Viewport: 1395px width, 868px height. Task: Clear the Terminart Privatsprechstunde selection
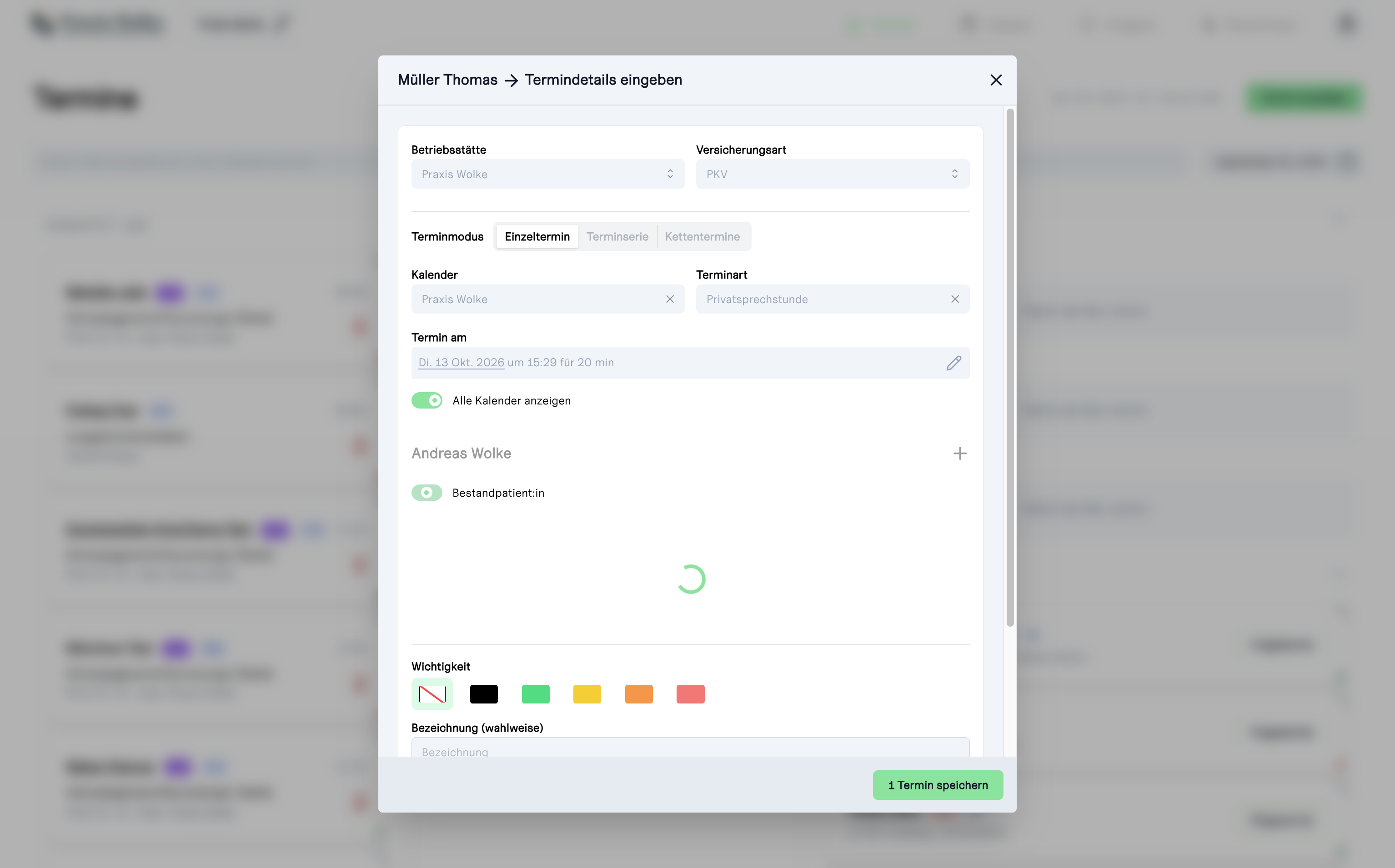[x=954, y=299]
